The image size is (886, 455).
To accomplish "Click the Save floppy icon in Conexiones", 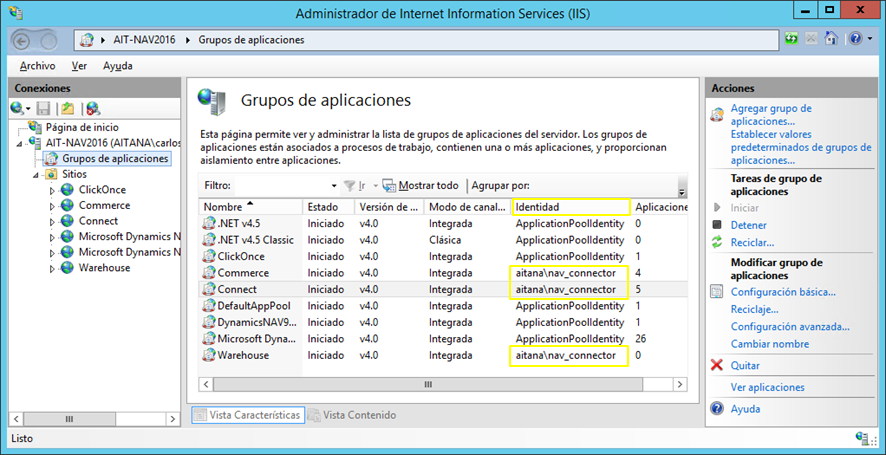I will coord(44,108).
